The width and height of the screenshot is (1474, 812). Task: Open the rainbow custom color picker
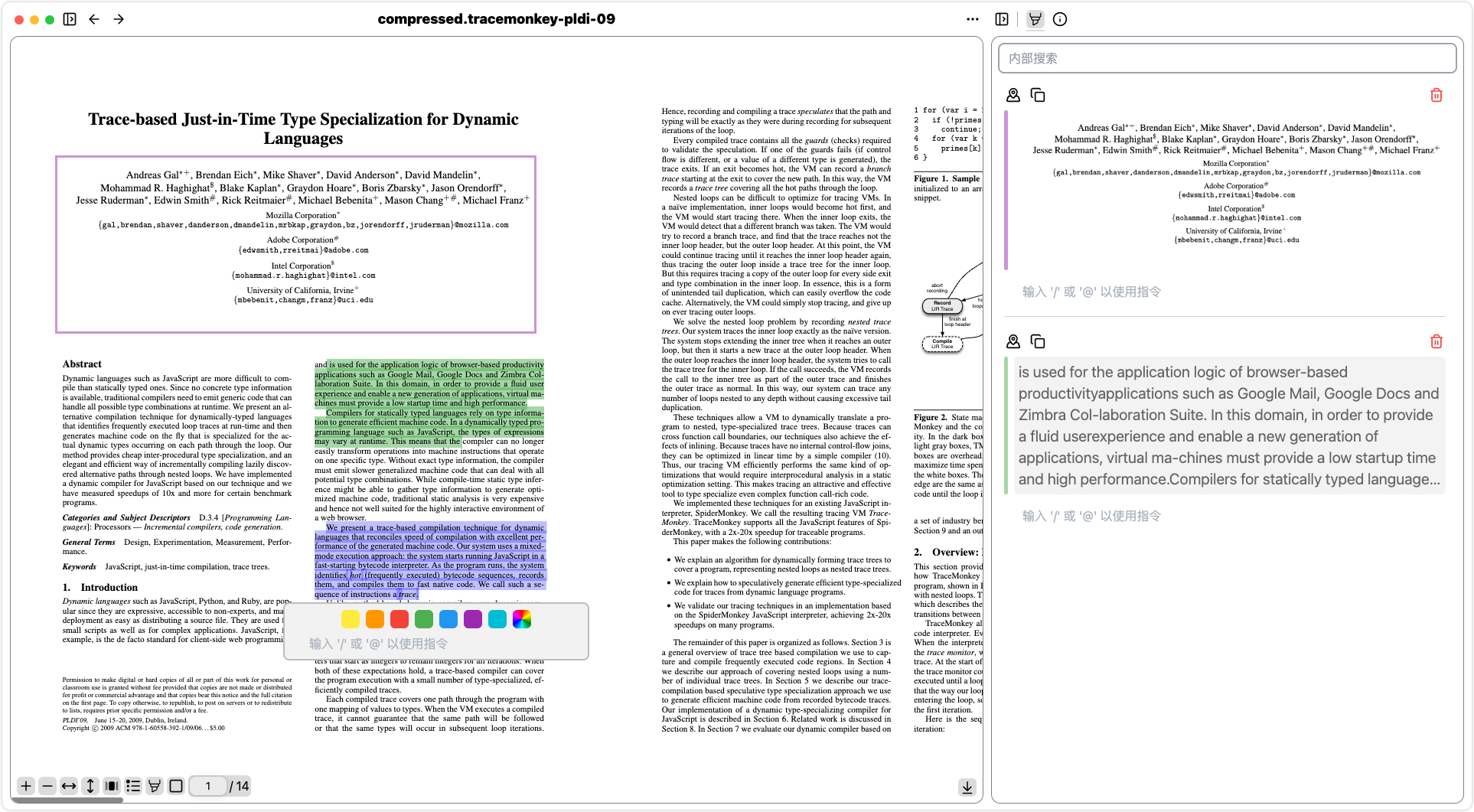(522, 619)
